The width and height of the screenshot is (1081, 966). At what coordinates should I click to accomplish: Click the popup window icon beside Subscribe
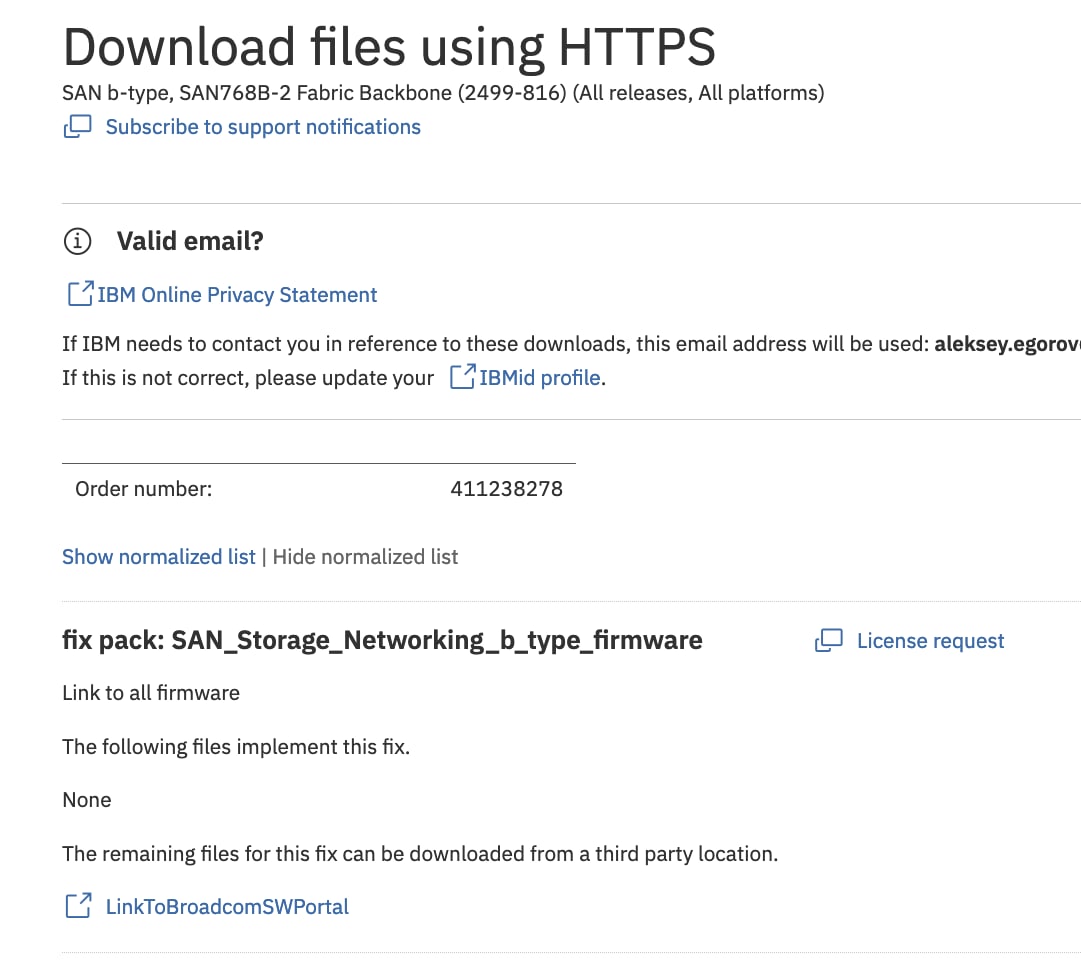coord(77,127)
